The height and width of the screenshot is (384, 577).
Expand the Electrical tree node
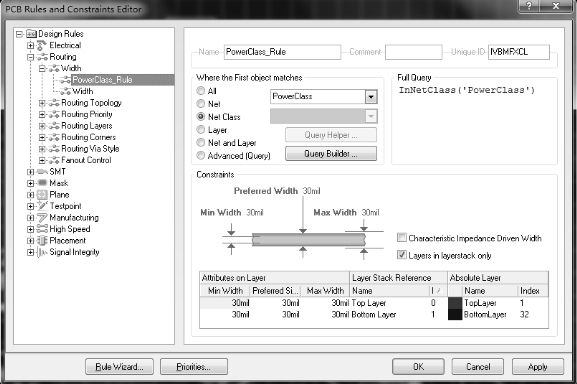pyautogui.click(x=31, y=46)
